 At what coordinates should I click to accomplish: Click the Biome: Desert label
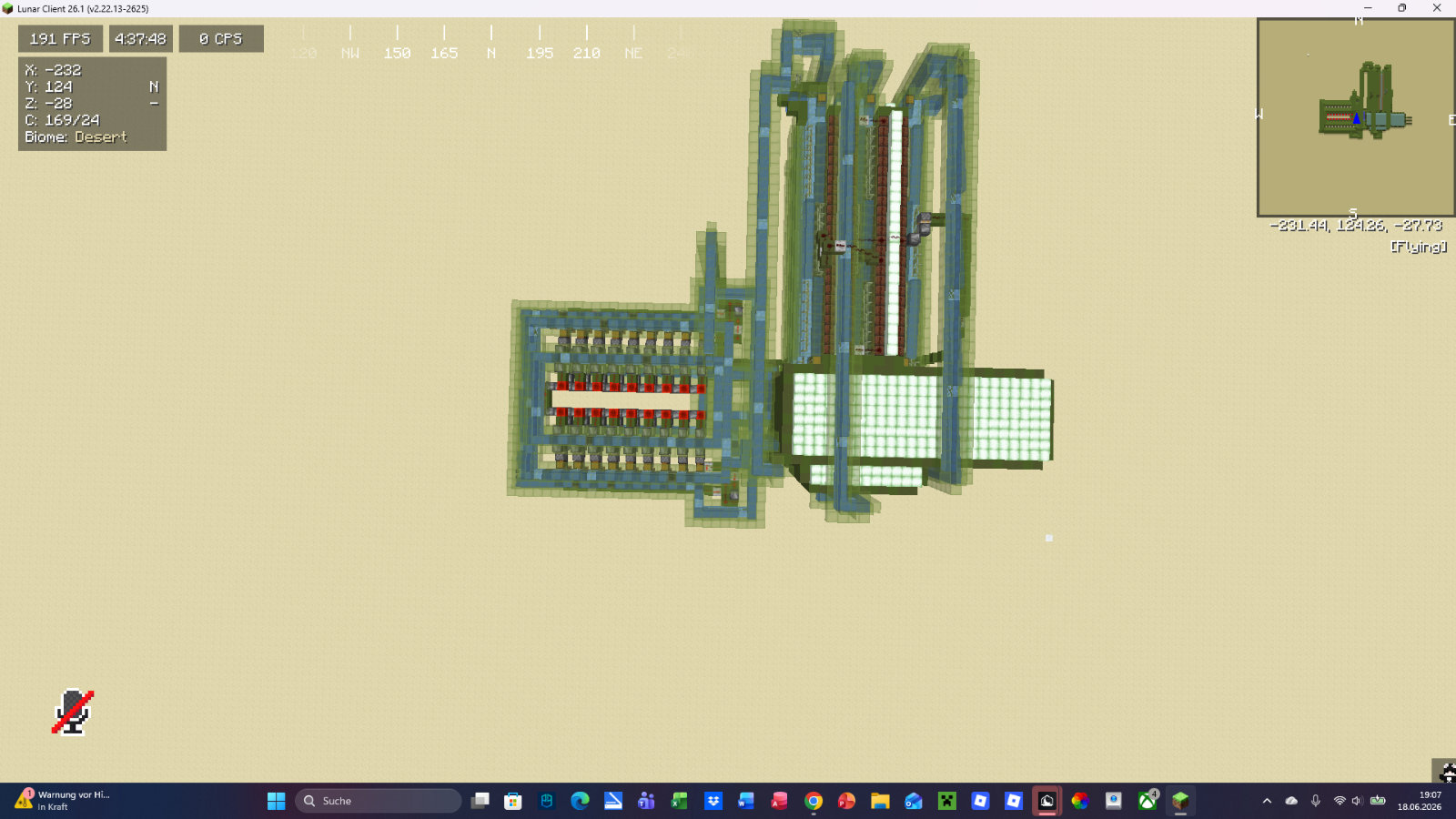(76, 137)
